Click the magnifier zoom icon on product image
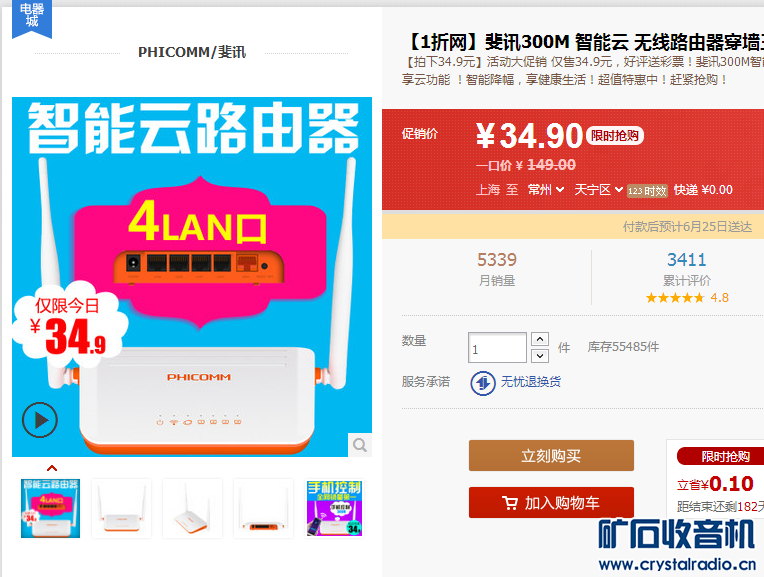 [x=360, y=444]
